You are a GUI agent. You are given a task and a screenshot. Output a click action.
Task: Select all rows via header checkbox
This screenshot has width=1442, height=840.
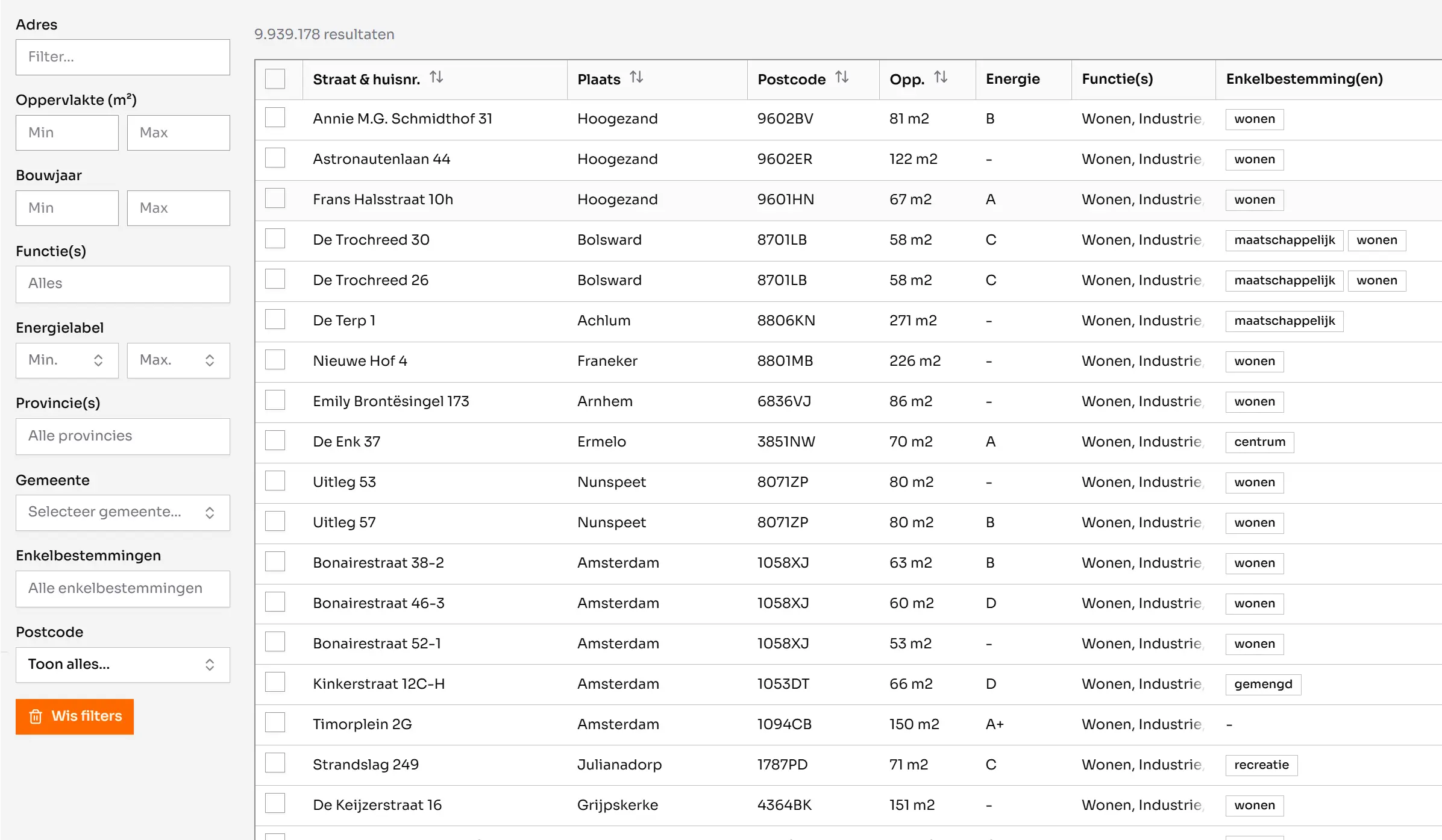coord(275,78)
